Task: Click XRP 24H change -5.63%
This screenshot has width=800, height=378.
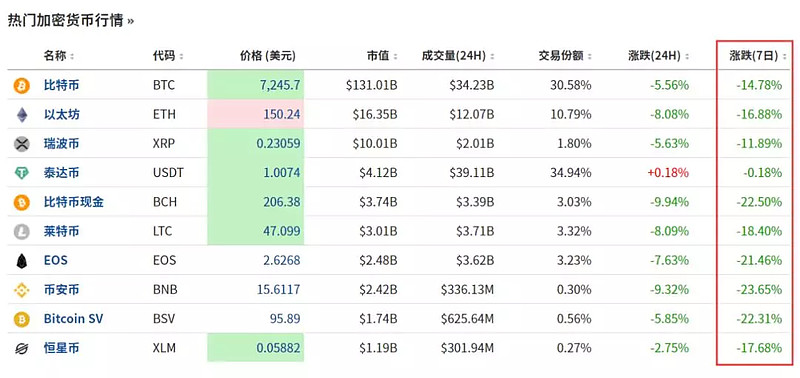Action: pyautogui.click(x=670, y=144)
